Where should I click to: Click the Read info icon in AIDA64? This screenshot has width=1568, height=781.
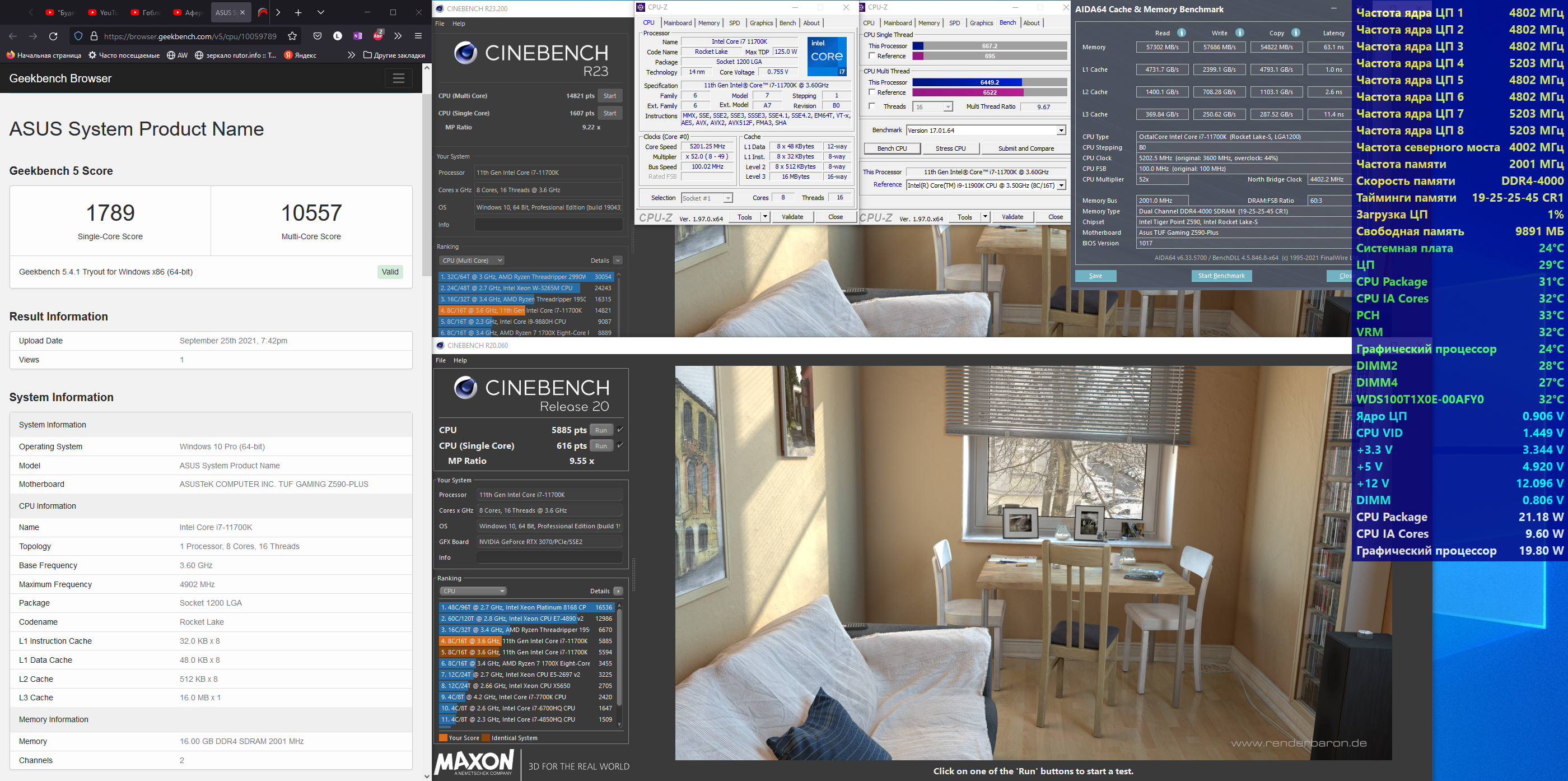[x=1182, y=33]
